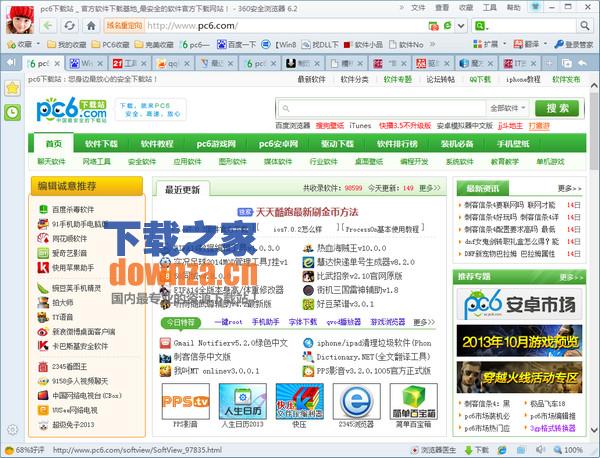The height and width of the screenshot is (458, 600).
Task: Click the 更多>> link in 最近更新 header
Action: coord(430,188)
